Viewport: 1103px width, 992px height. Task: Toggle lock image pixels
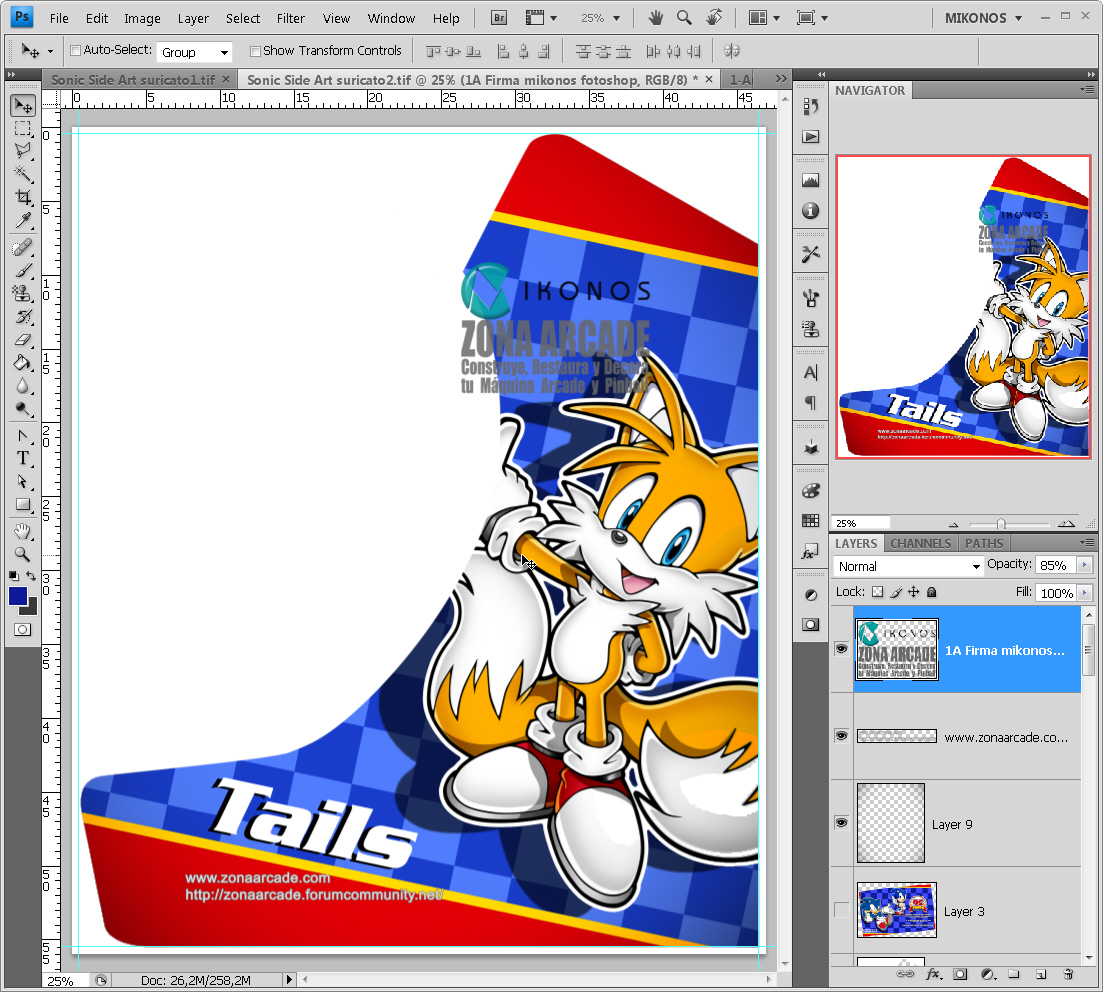pos(895,592)
